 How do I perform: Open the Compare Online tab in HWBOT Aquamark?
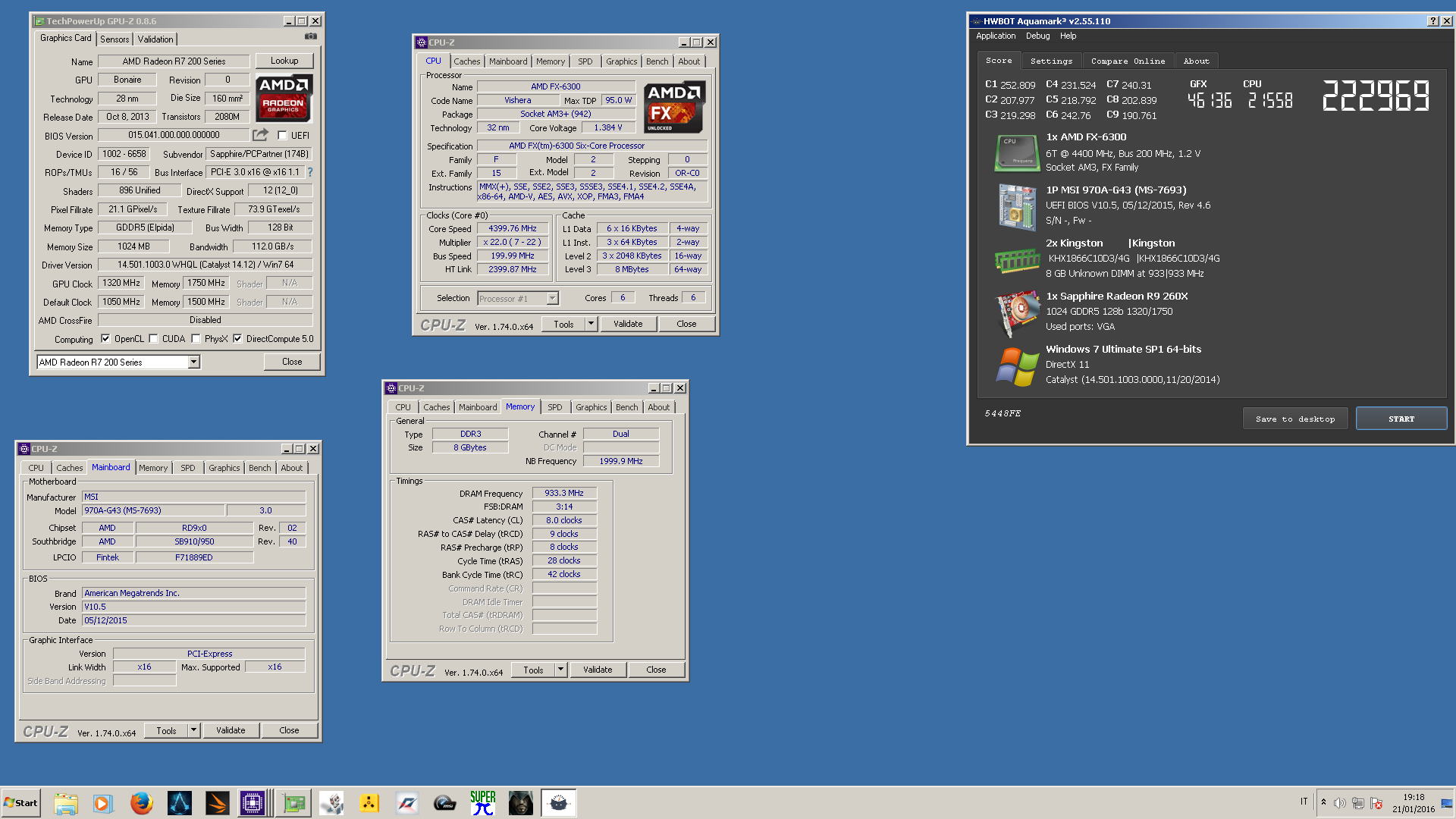tap(1128, 61)
